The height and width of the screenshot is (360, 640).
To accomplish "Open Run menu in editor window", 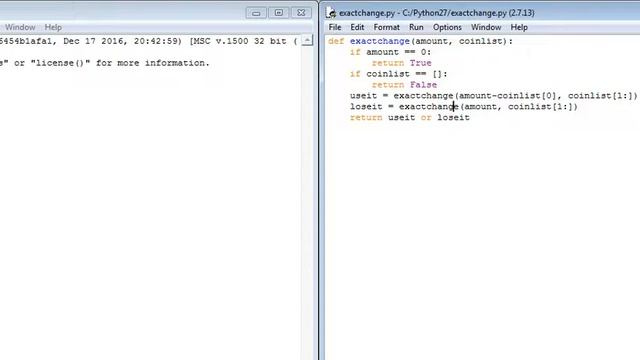I will tap(416, 27).
